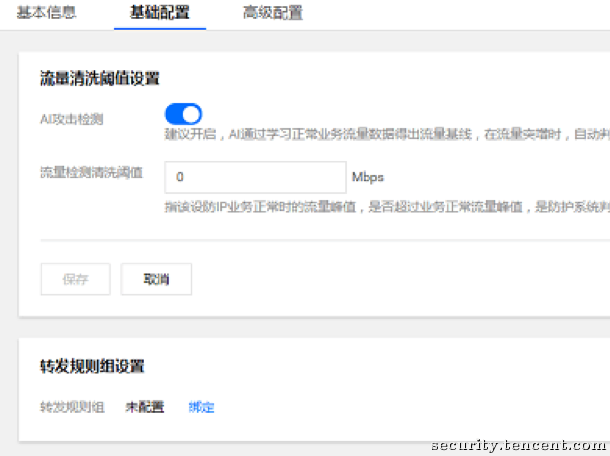Click the 保存 button
The width and height of the screenshot is (610, 456).
click(x=75, y=279)
